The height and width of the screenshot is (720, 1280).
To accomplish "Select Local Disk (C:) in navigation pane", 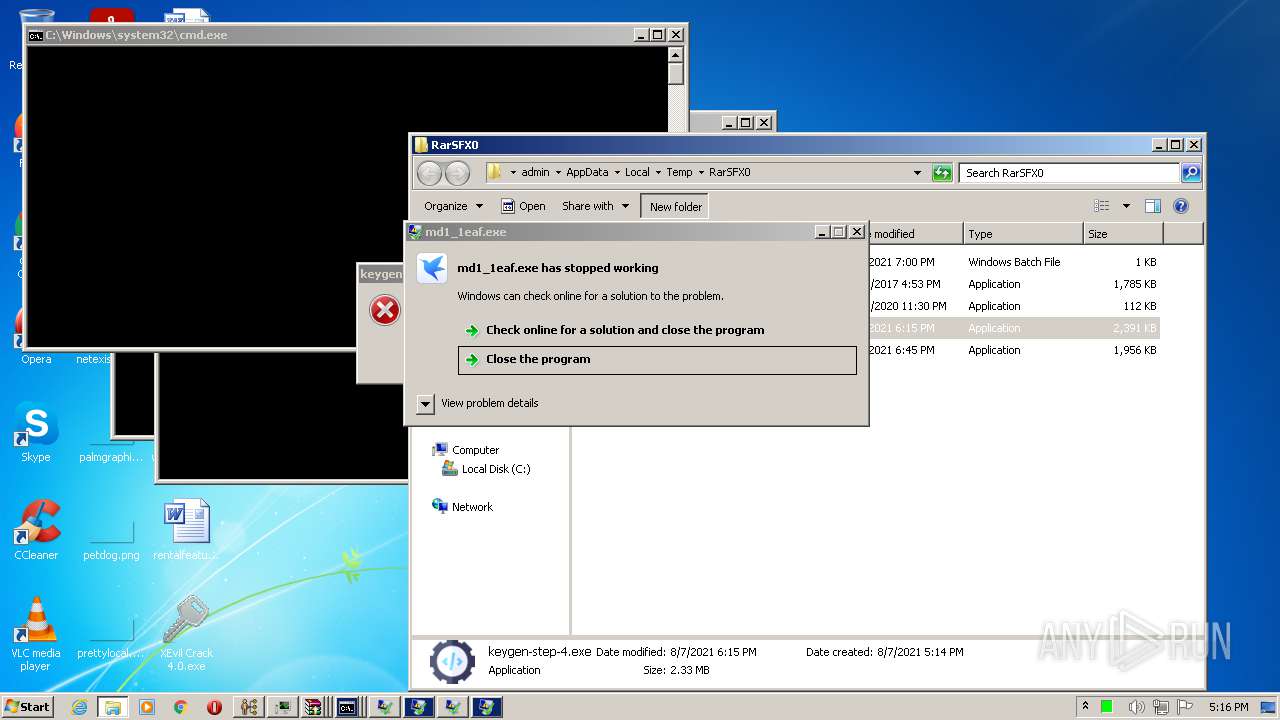I will 486,469.
